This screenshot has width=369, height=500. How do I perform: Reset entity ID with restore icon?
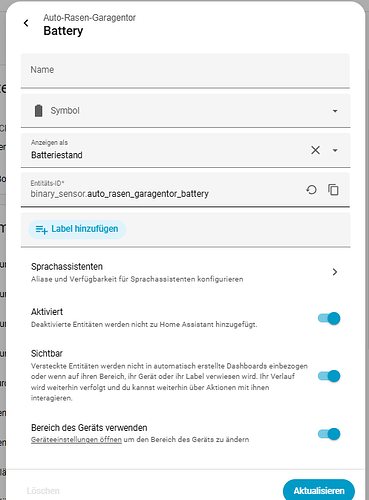coord(311,190)
